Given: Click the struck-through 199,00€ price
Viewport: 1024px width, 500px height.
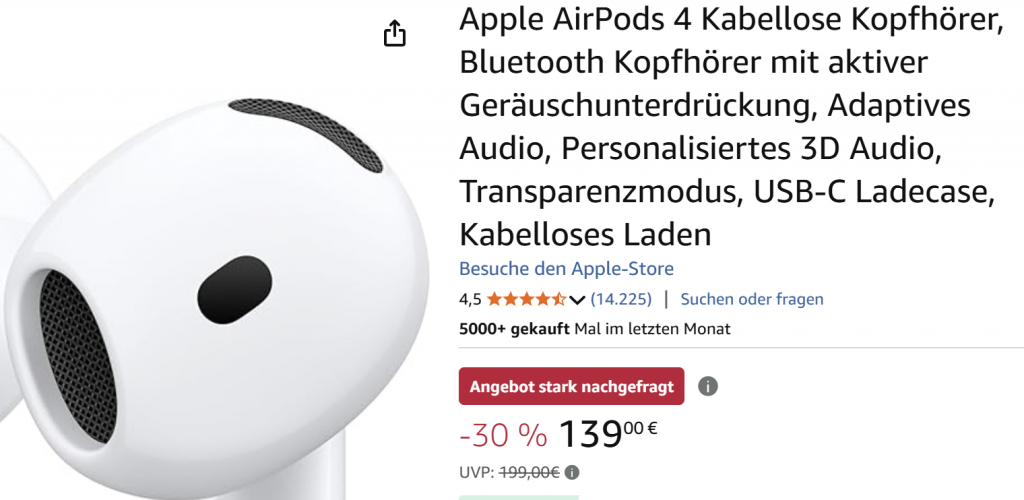Looking at the screenshot, I should pos(529,473).
